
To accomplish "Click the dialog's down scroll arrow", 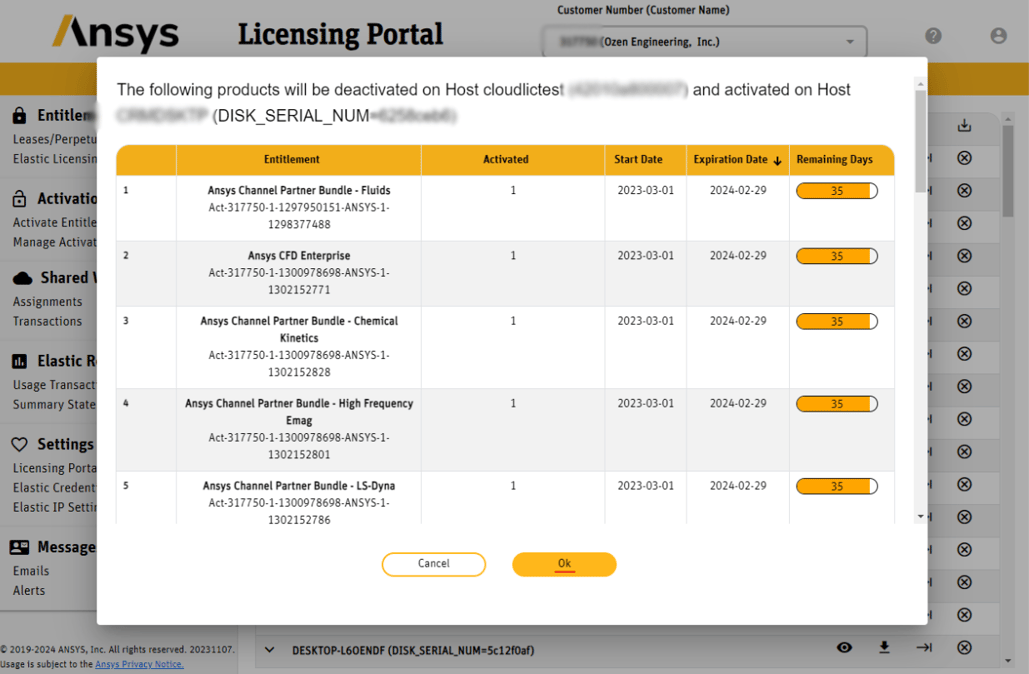I will [919, 516].
